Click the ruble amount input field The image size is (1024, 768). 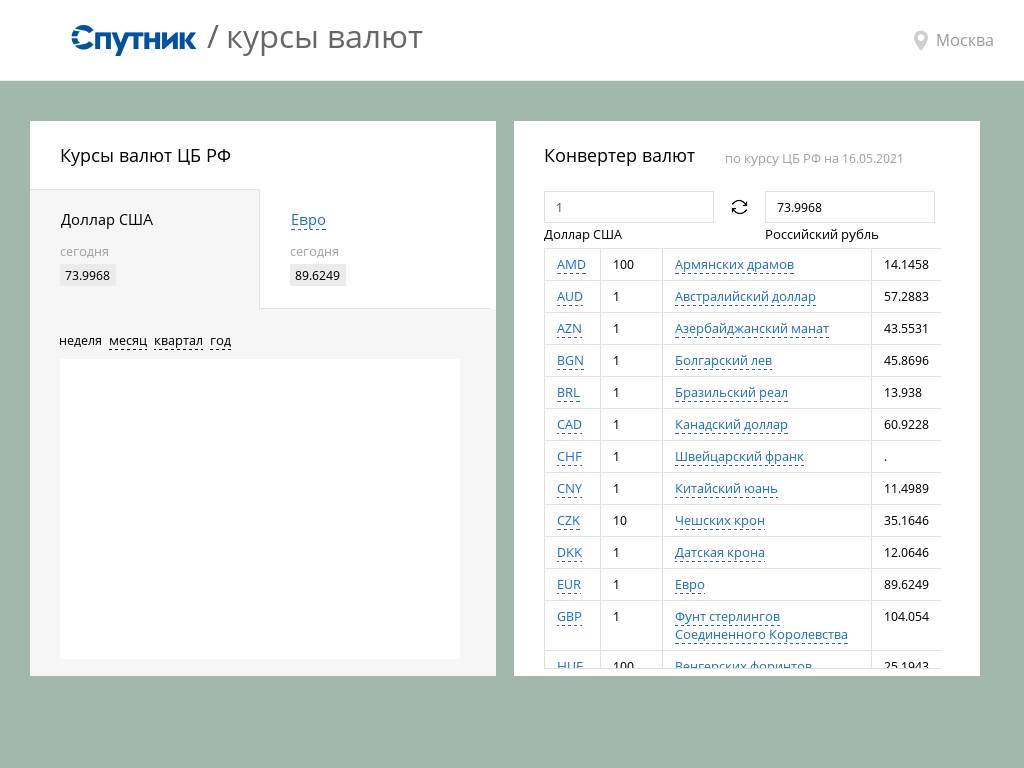(849, 207)
